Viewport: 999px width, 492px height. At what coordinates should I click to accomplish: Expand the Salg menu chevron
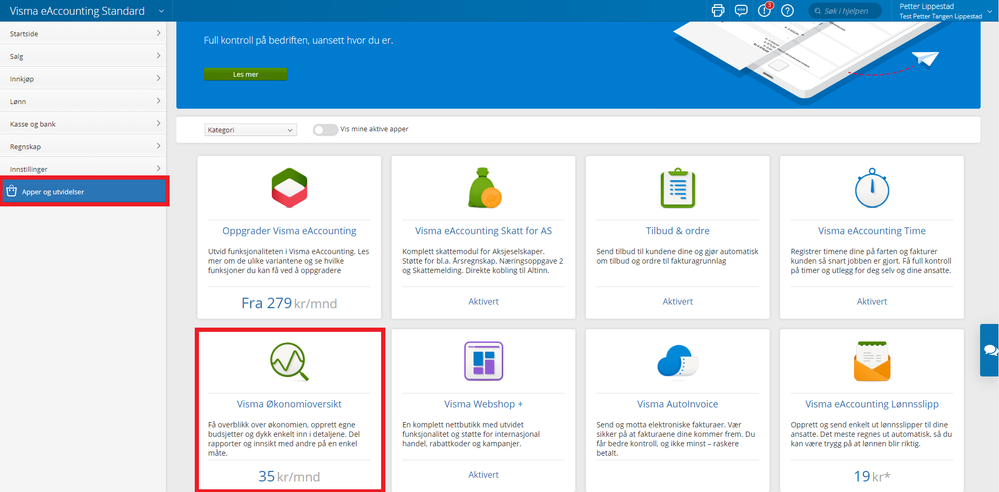158,56
